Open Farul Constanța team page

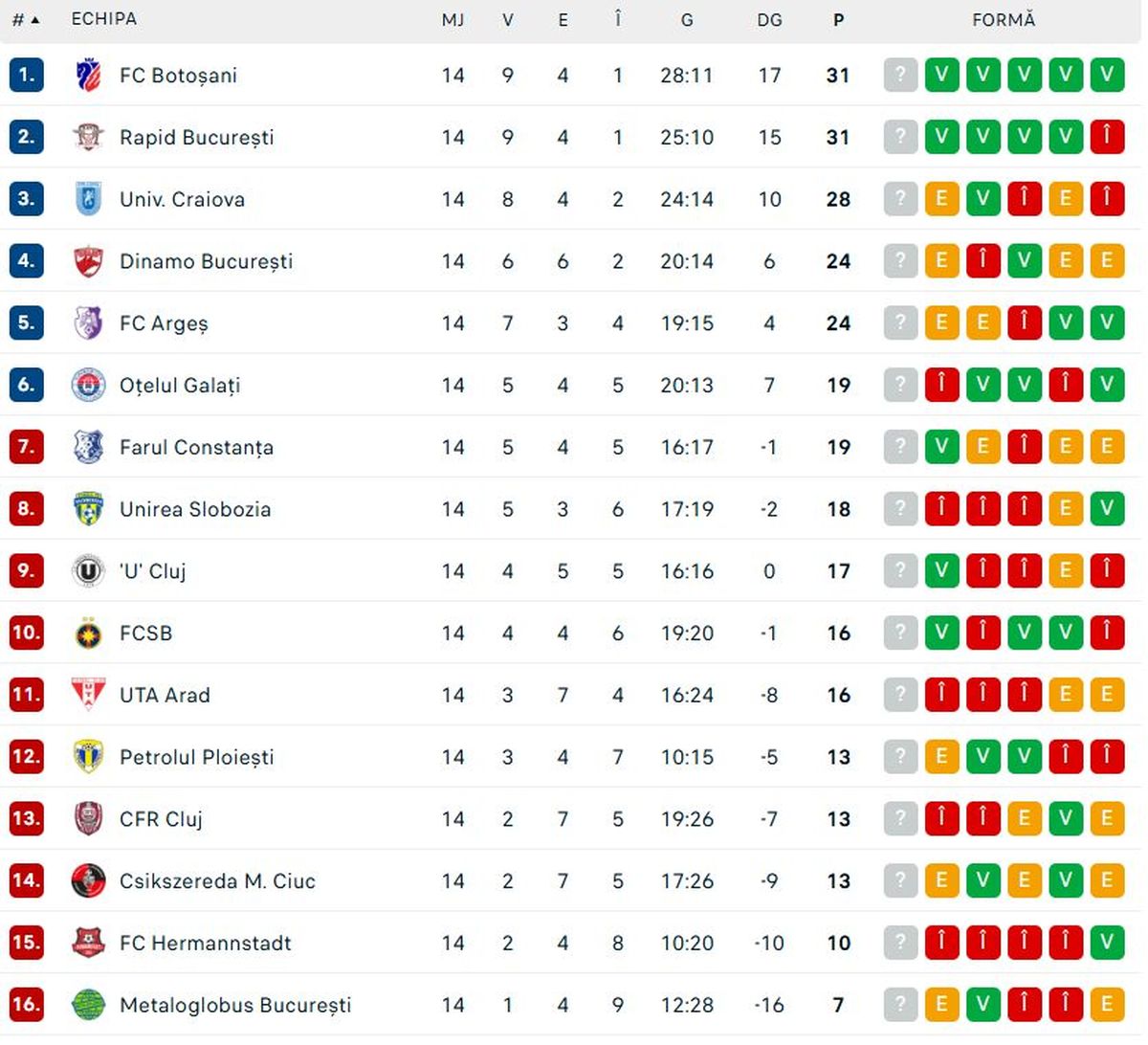point(196,448)
